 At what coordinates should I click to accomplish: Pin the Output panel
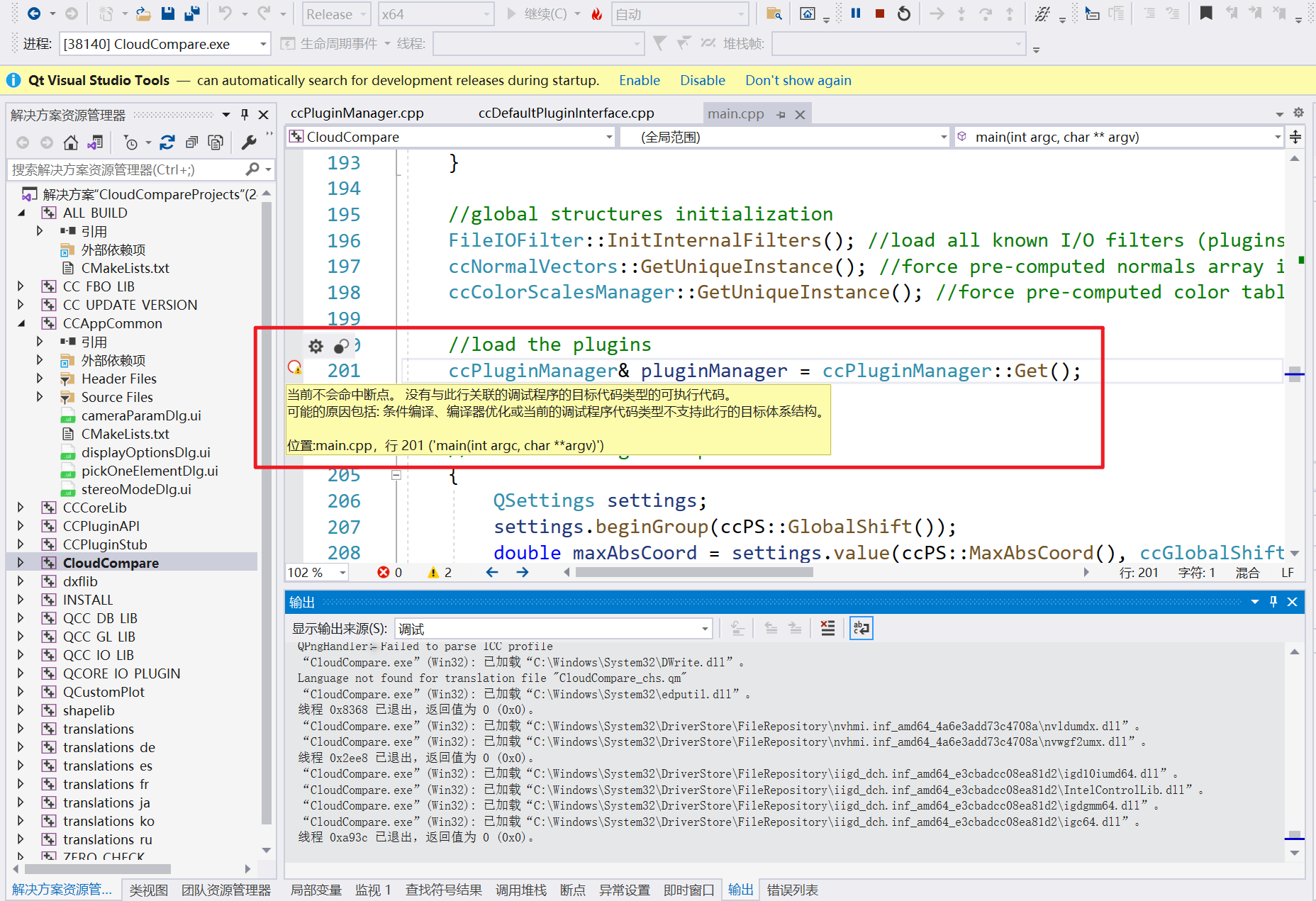coord(1273,602)
